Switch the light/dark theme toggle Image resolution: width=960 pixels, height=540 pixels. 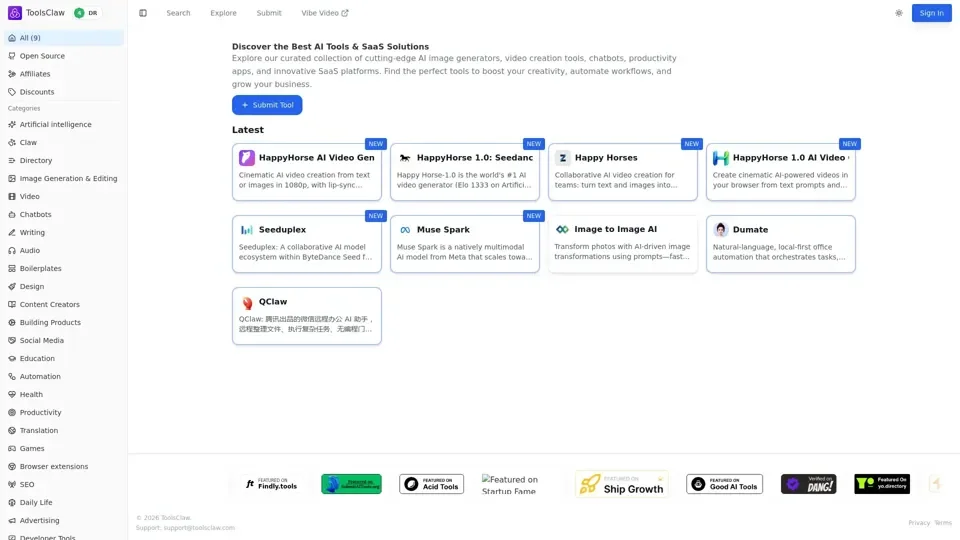[898, 13]
